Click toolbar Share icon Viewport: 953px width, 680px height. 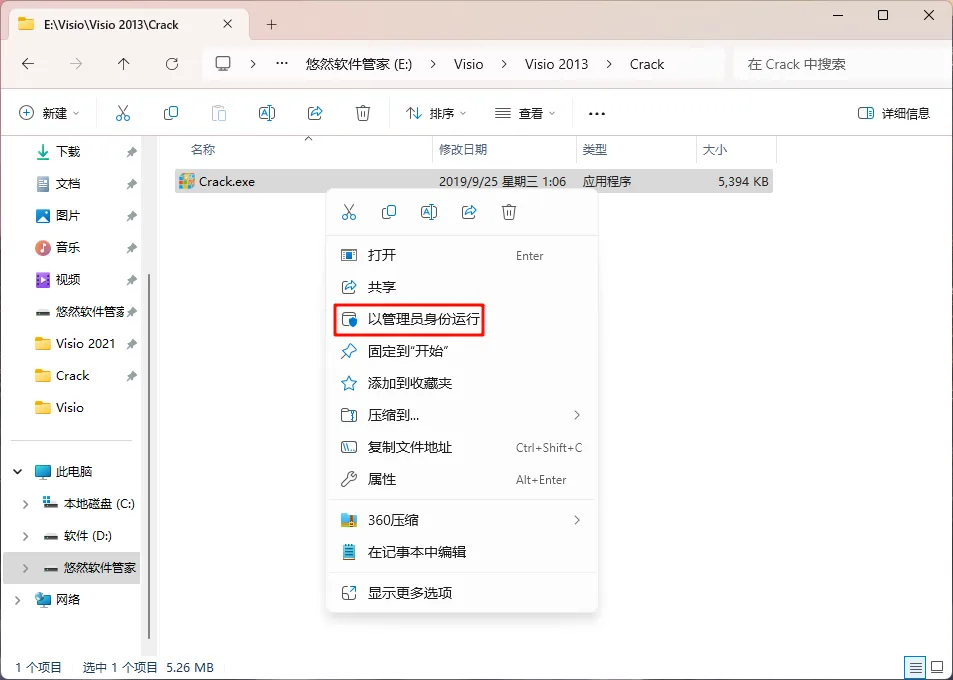pyautogui.click(x=315, y=113)
